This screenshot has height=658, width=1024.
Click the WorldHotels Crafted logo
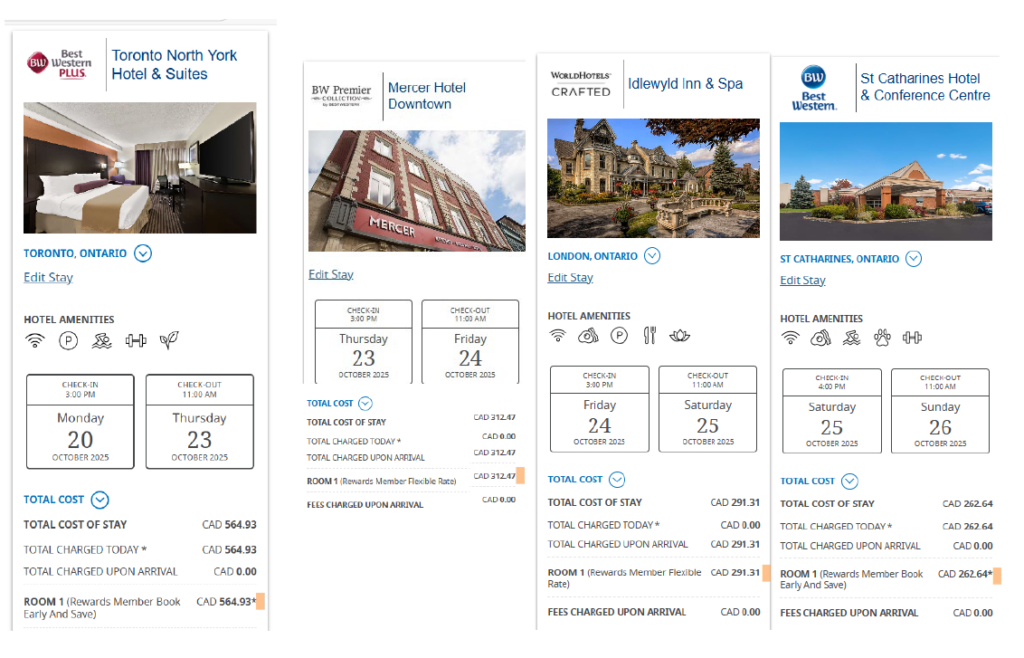581,84
